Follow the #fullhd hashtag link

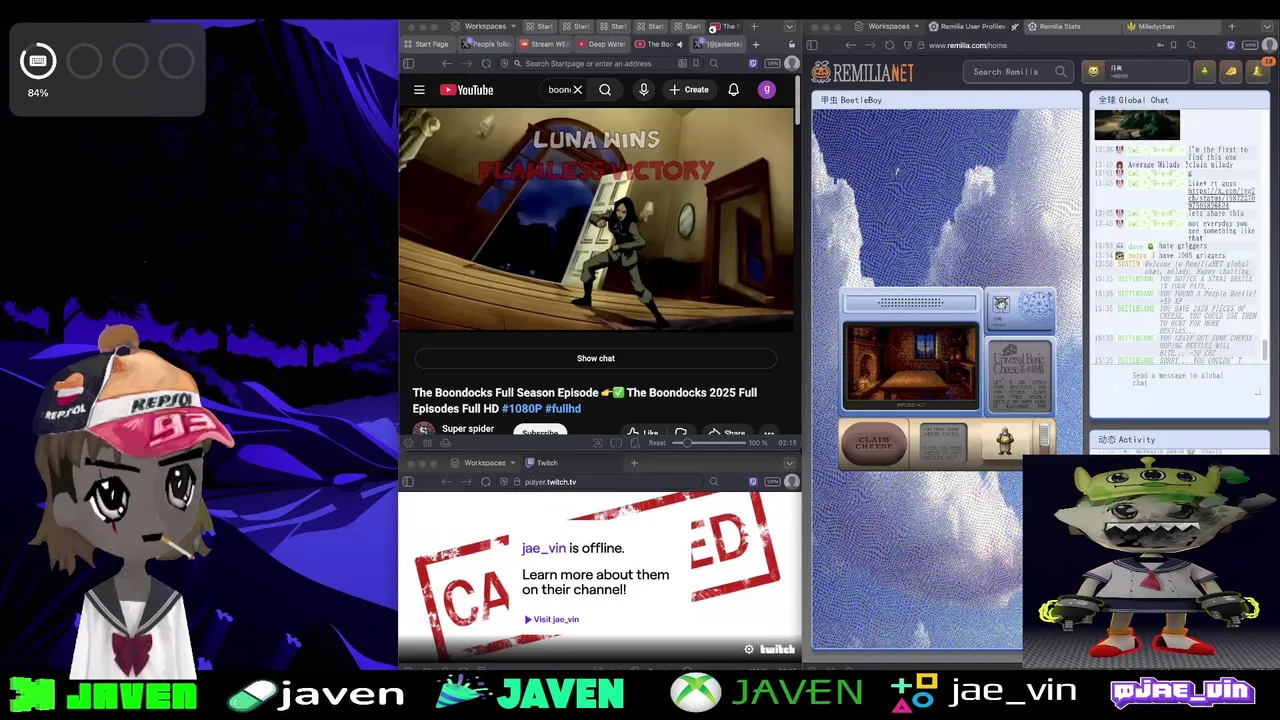click(563, 409)
